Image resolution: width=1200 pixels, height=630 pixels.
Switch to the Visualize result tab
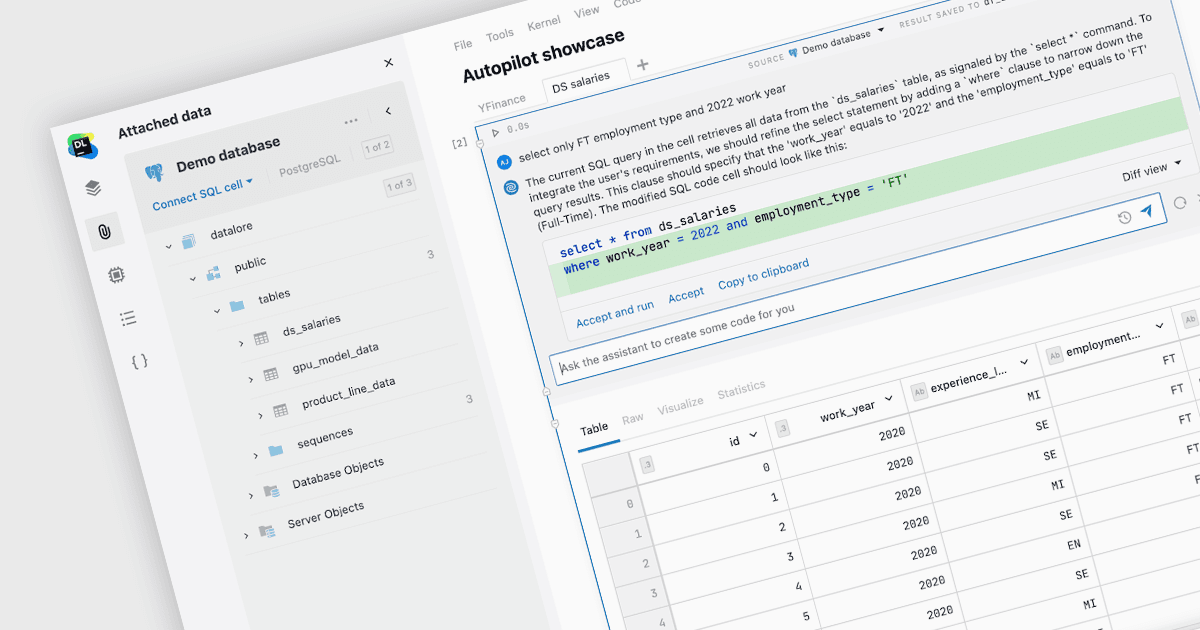click(680, 405)
